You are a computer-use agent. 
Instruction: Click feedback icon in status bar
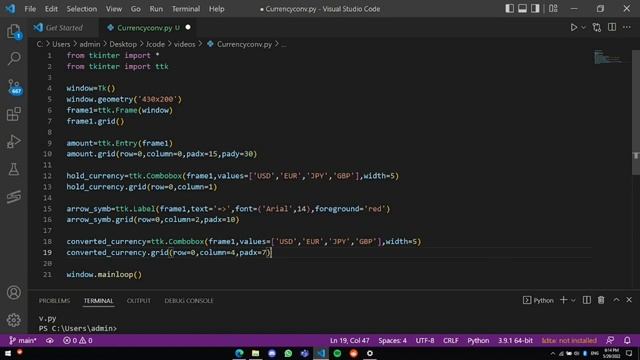(610, 340)
